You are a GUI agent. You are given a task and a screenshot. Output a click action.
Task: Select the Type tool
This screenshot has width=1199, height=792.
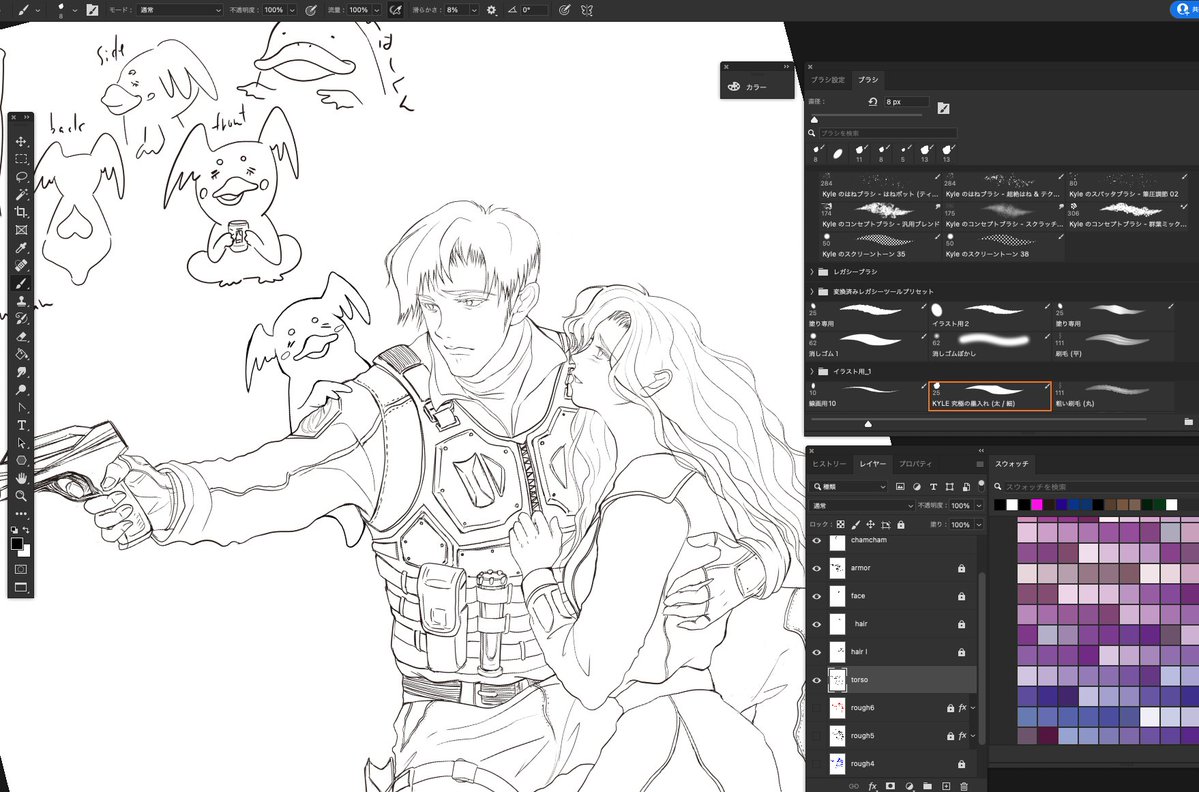click(21, 425)
